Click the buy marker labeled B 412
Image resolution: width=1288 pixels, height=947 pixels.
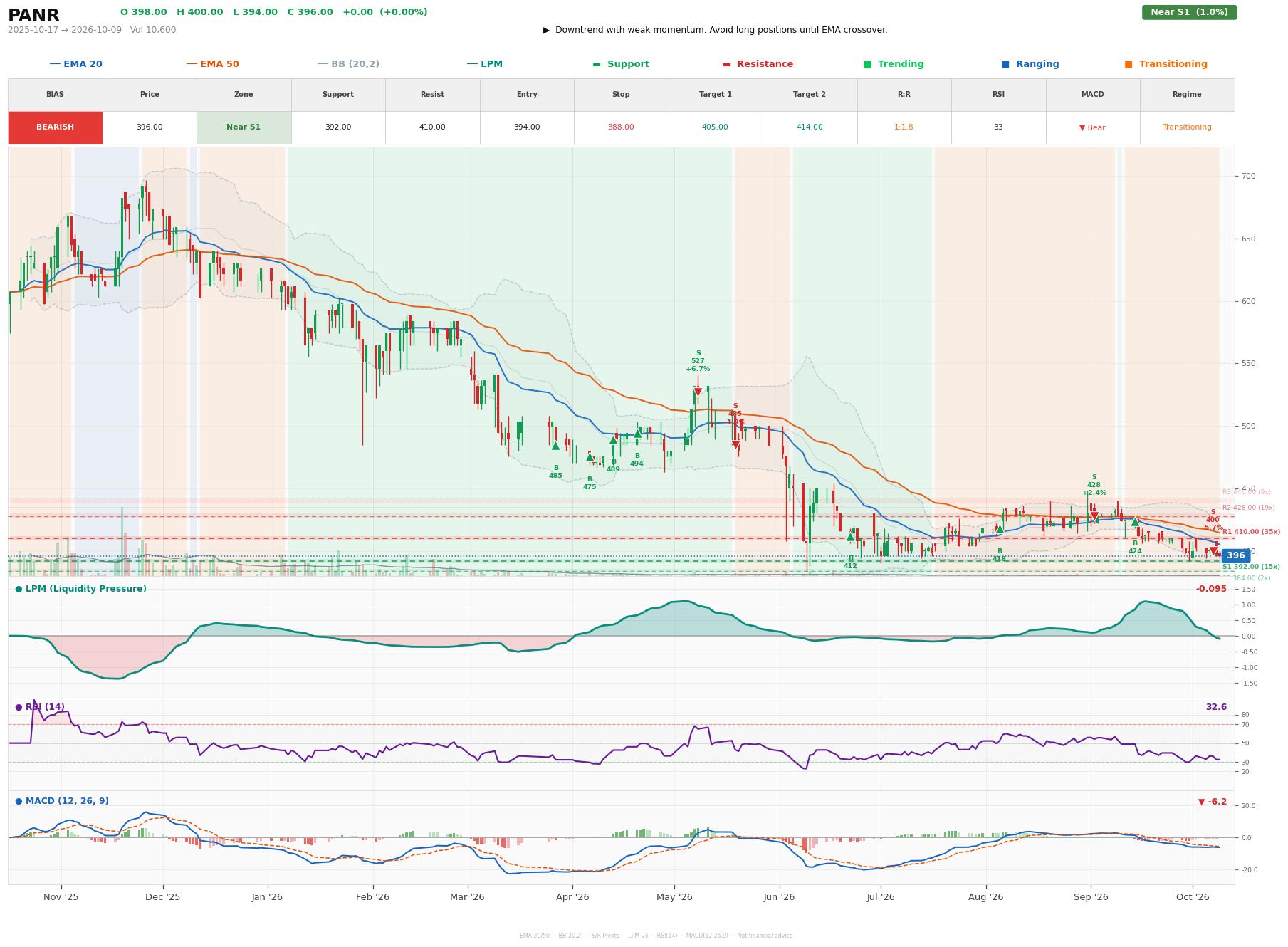pyautogui.click(x=850, y=537)
